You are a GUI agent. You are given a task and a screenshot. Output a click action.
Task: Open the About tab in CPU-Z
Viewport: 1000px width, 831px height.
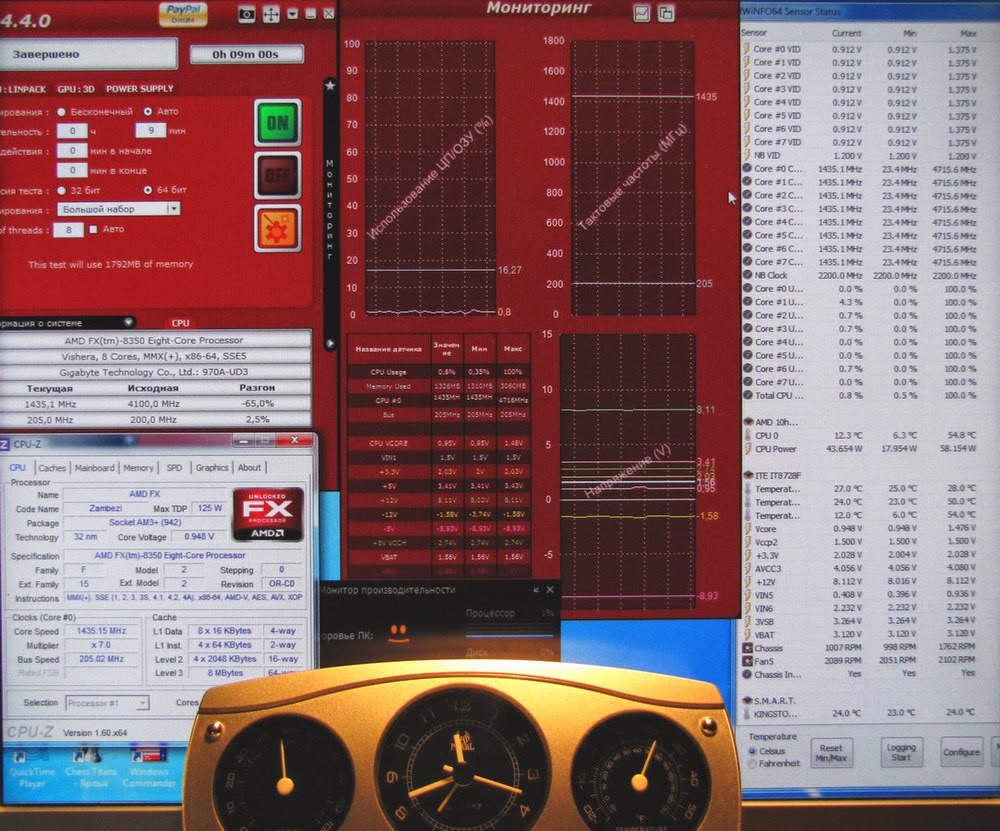click(249, 468)
